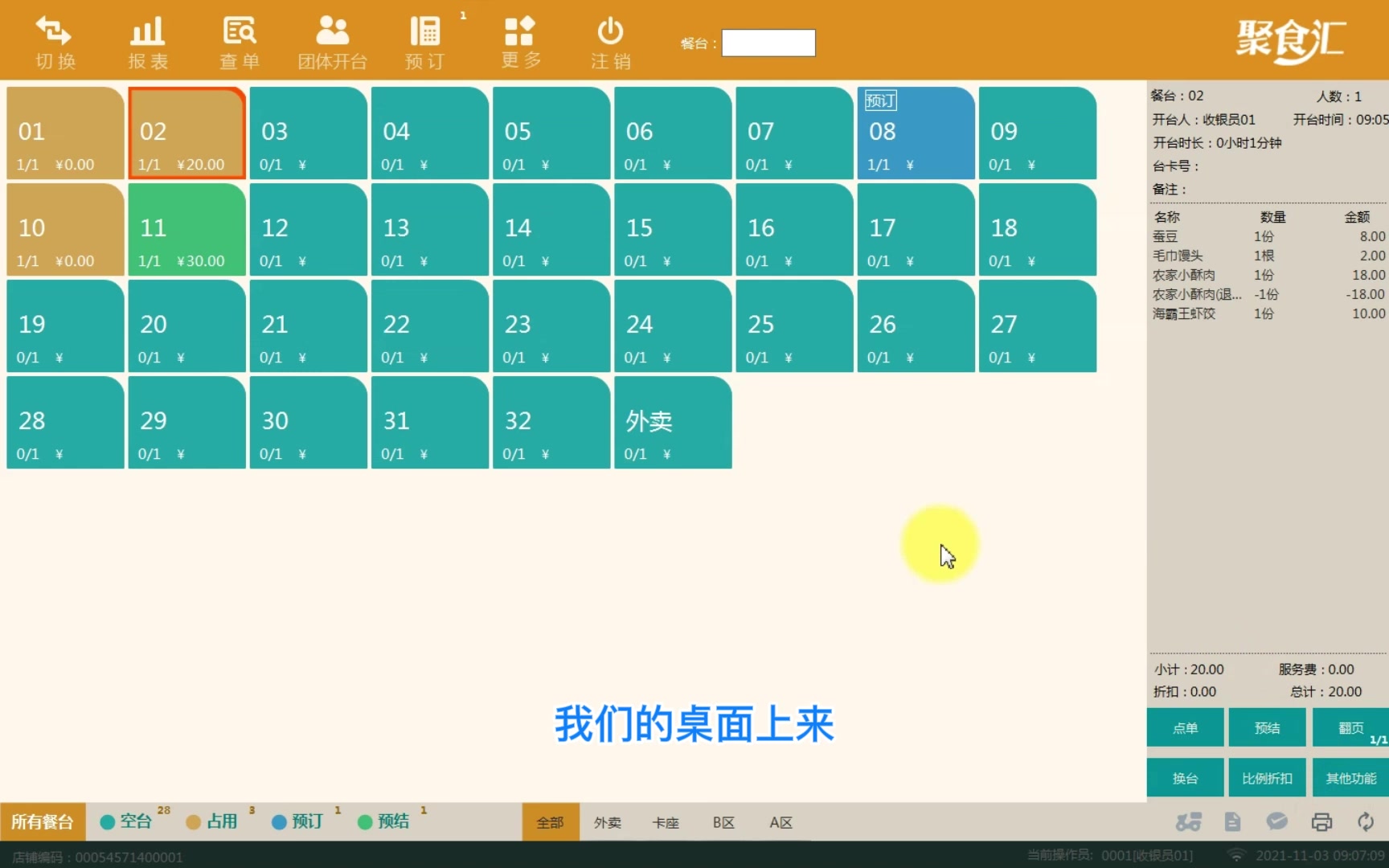The height and width of the screenshot is (868, 1389).
Task: Open empty table 18
Action: [1038, 229]
